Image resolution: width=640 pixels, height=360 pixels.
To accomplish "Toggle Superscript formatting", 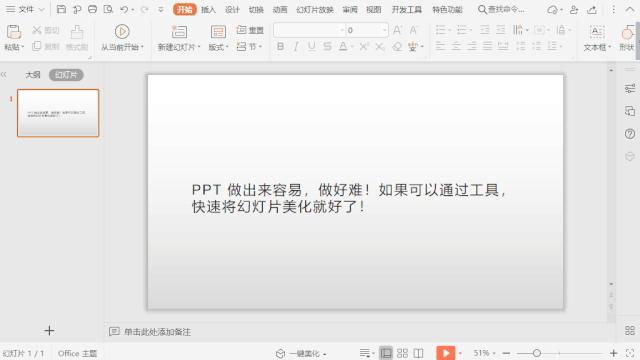I will 363,47.
